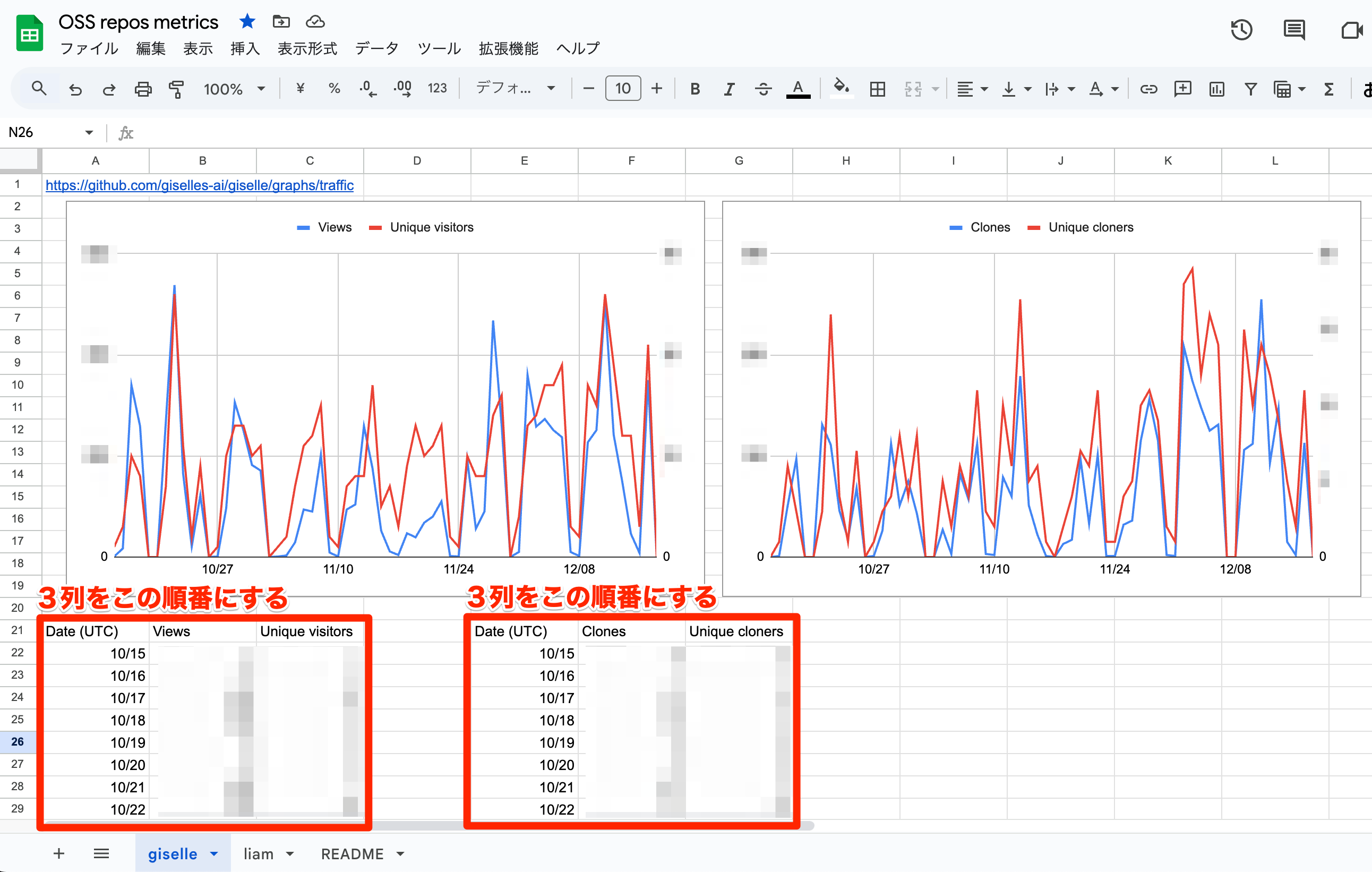Open the データ menu
The height and width of the screenshot is (872, 1372).
click(x=376, y=48)
